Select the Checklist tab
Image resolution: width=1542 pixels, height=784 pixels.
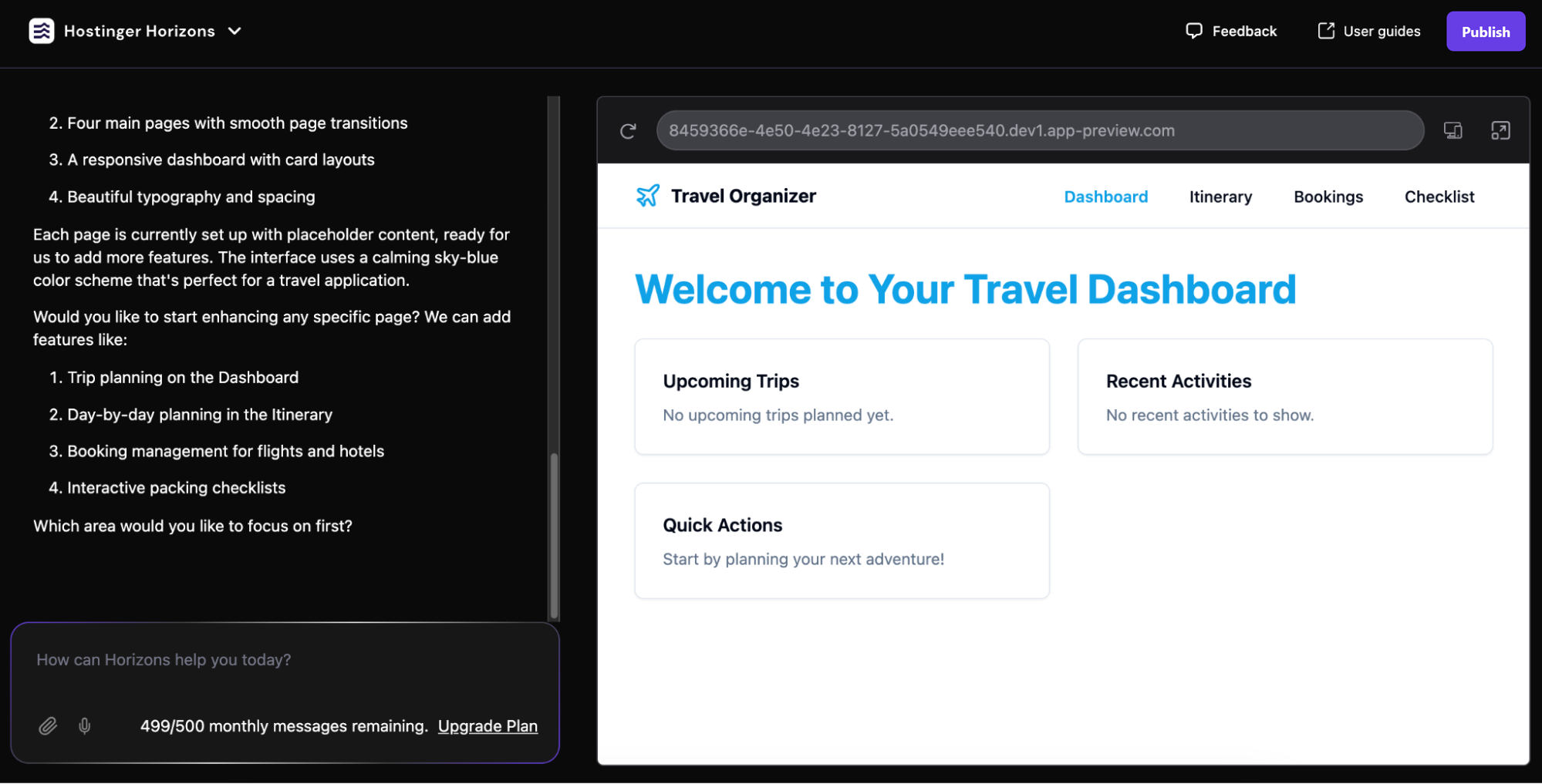1439,197
